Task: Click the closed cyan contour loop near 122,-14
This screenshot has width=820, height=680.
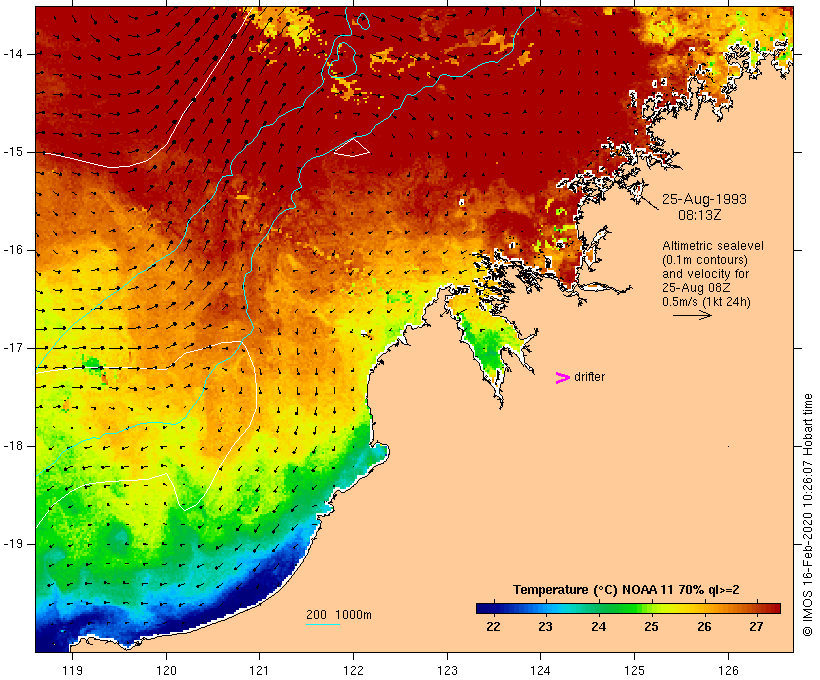Action: 343,60
